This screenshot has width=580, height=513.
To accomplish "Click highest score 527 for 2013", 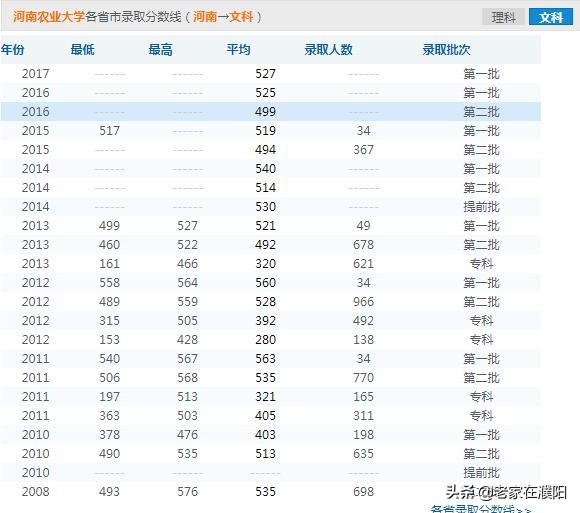I will pyautogui.click(x=188, y=226).
